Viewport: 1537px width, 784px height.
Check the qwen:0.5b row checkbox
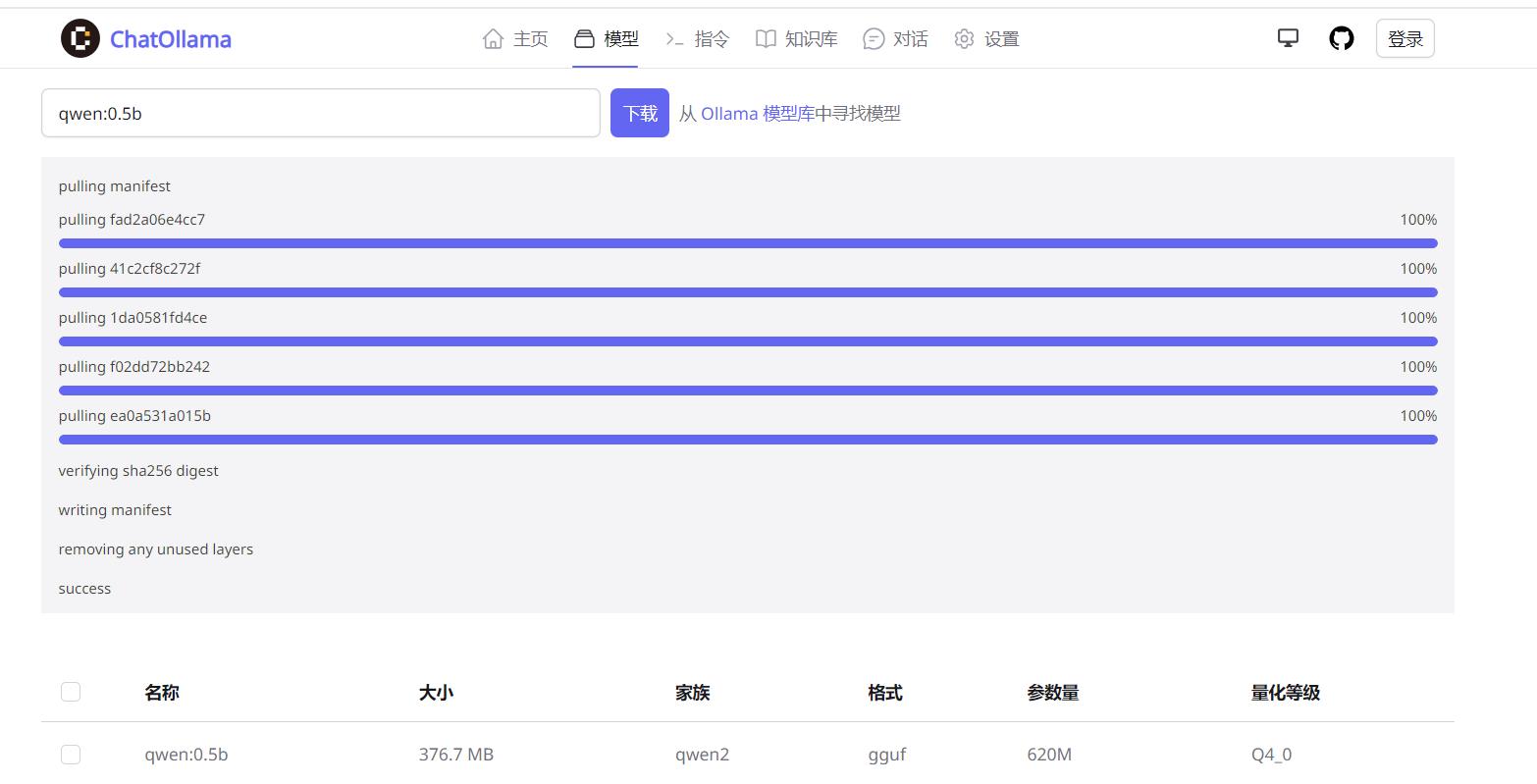point(71,754)
